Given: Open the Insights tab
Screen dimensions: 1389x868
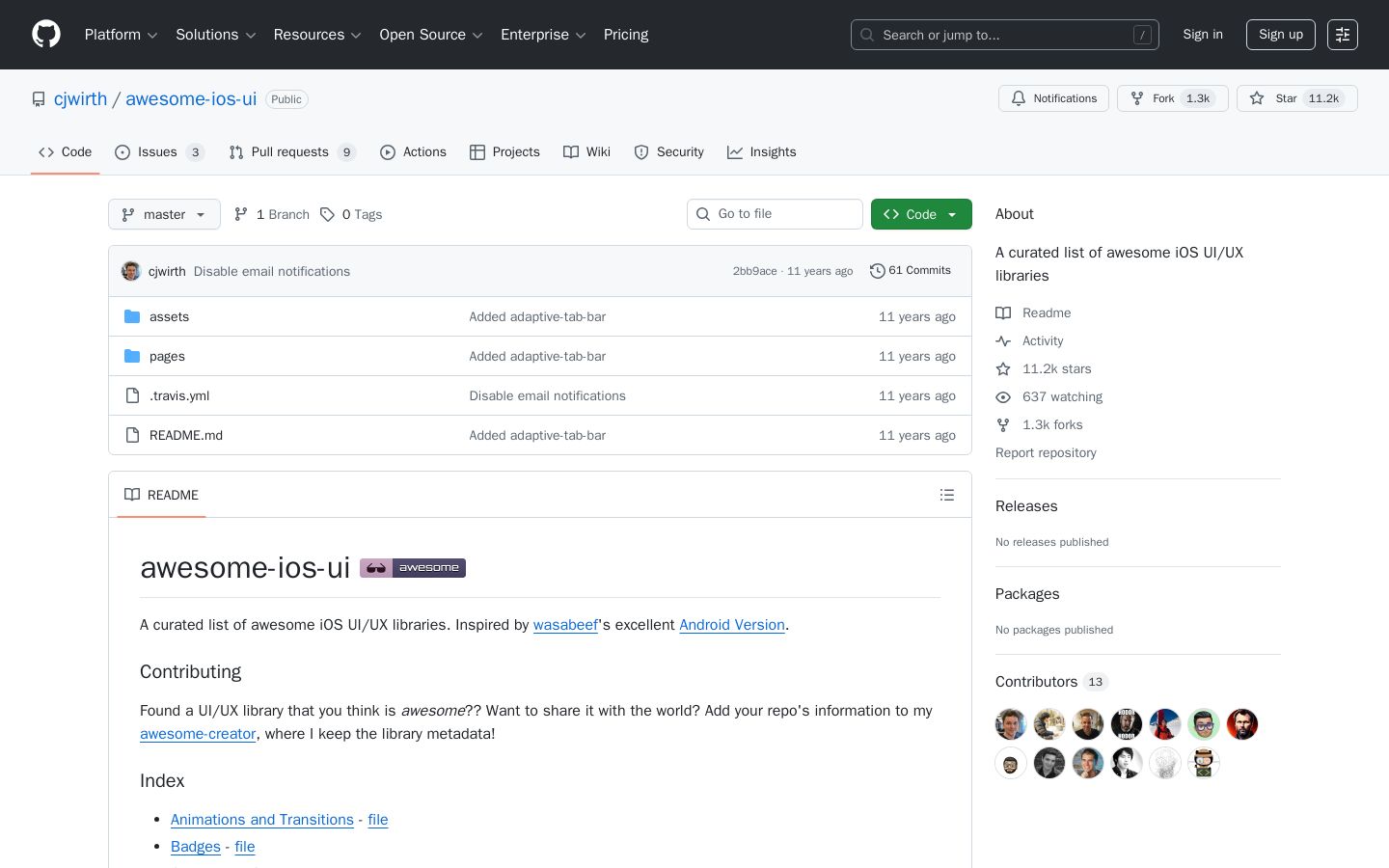Looking at the screenshot, I should (762, 152).
